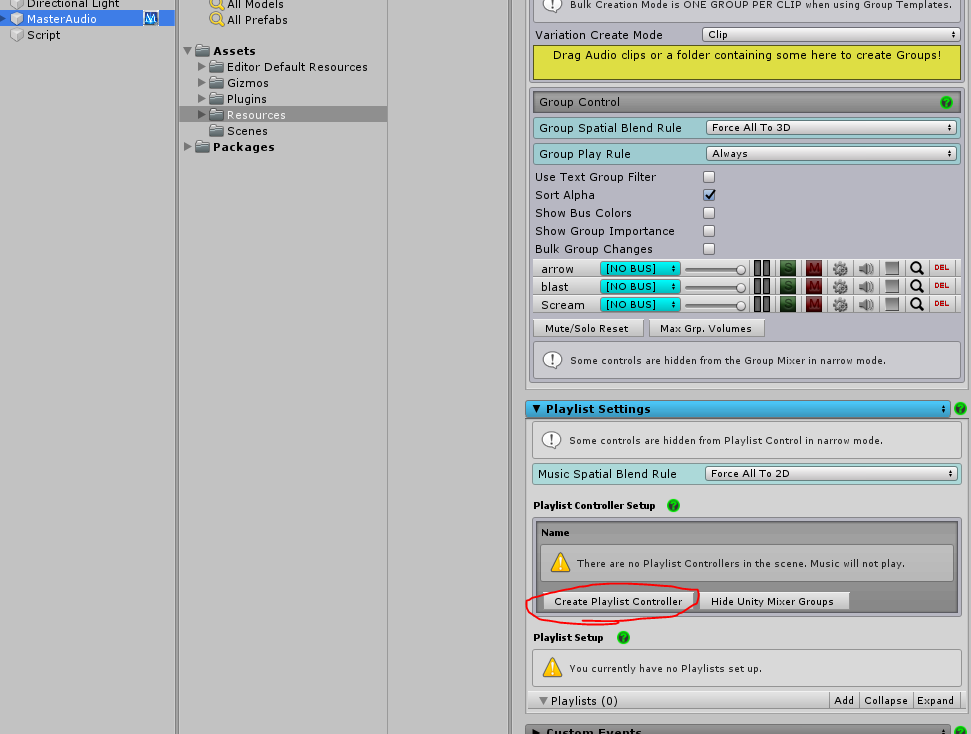Viewport: 971px width, 734px height.
Task: Adjust the Scream group volume slider
Action: [x=714, y=305]
